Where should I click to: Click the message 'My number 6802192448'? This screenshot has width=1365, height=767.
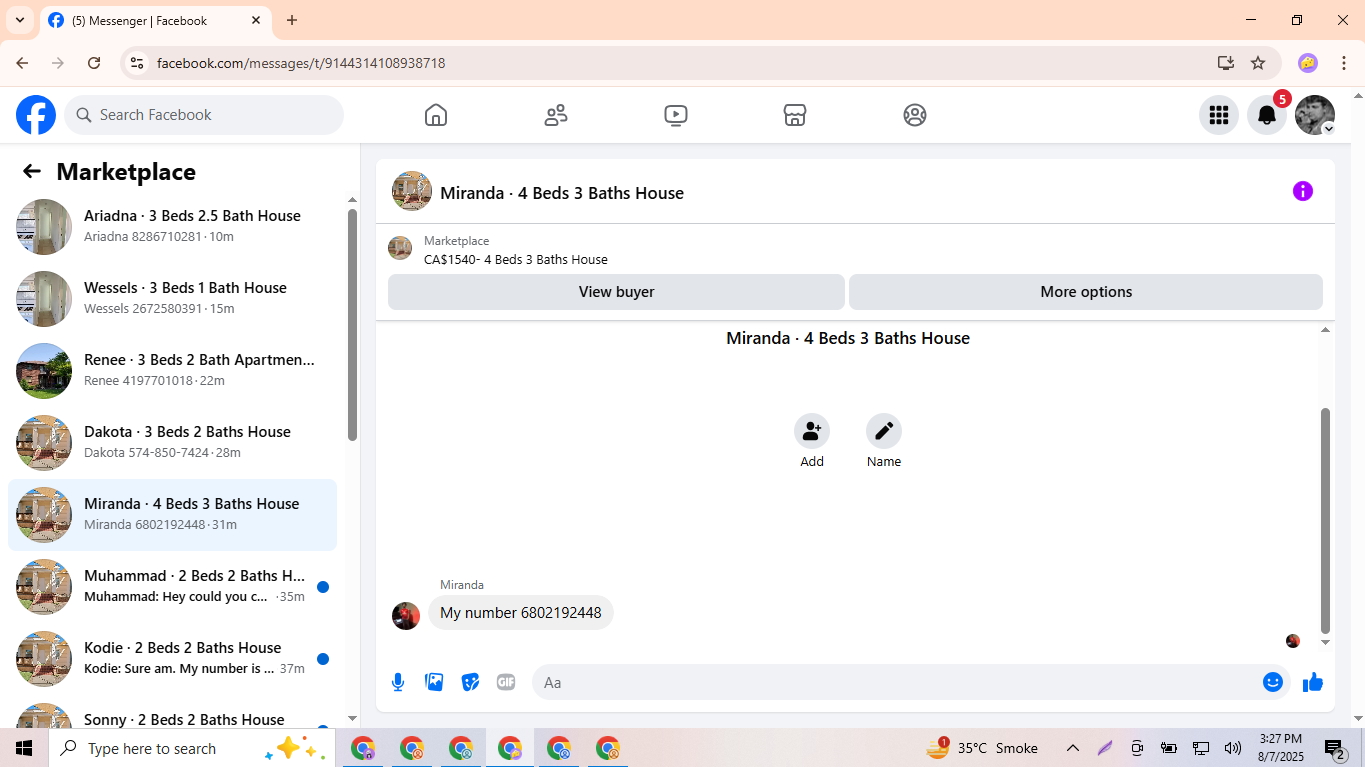pyautogui.click(x=521, y=613)
